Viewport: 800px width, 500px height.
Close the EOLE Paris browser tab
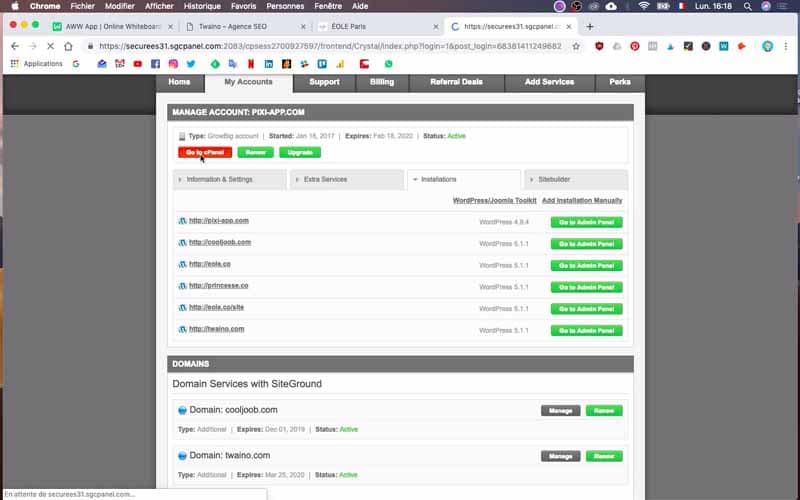tap(436, 27)
